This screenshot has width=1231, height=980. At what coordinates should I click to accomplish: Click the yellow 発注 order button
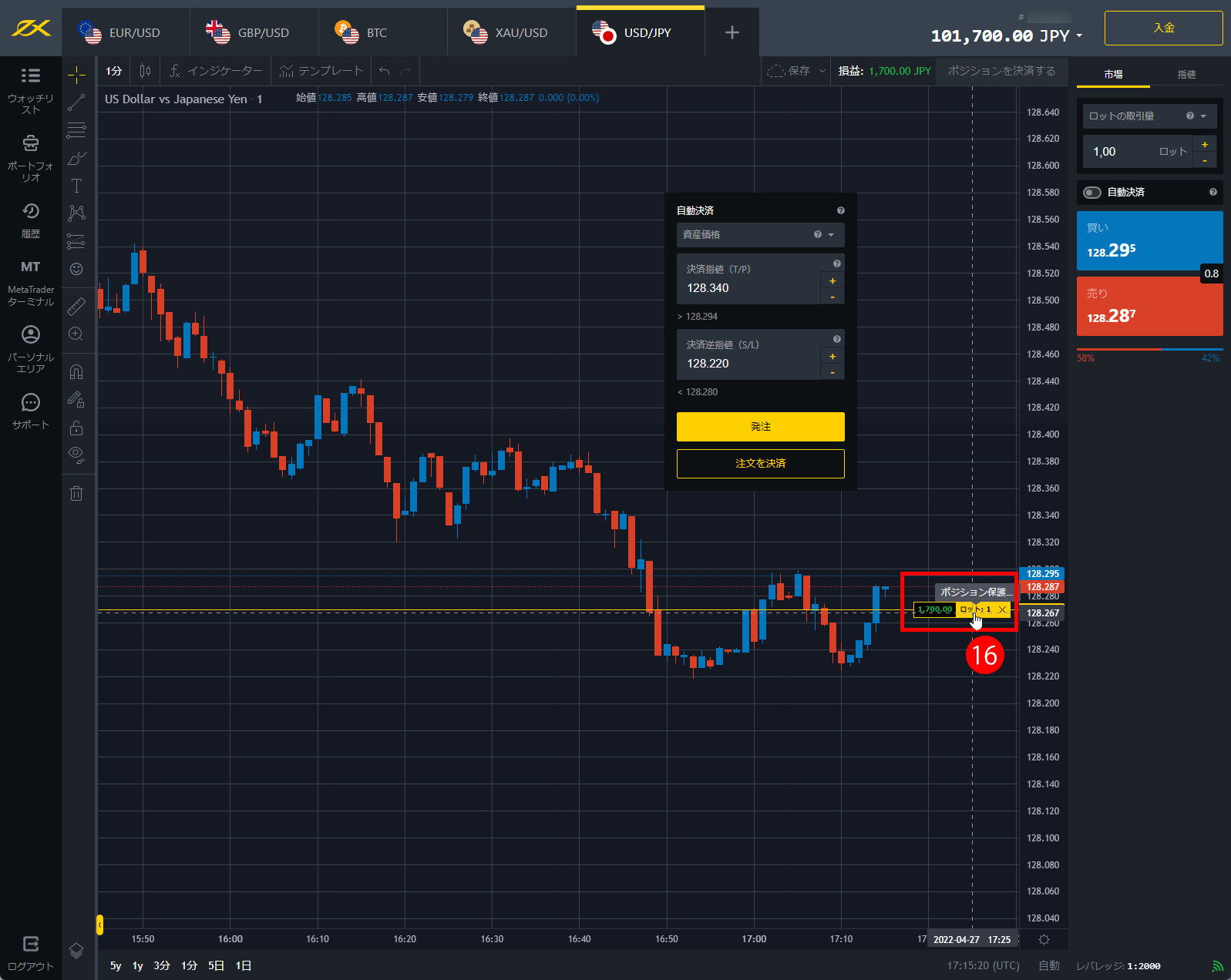point(760,427)
